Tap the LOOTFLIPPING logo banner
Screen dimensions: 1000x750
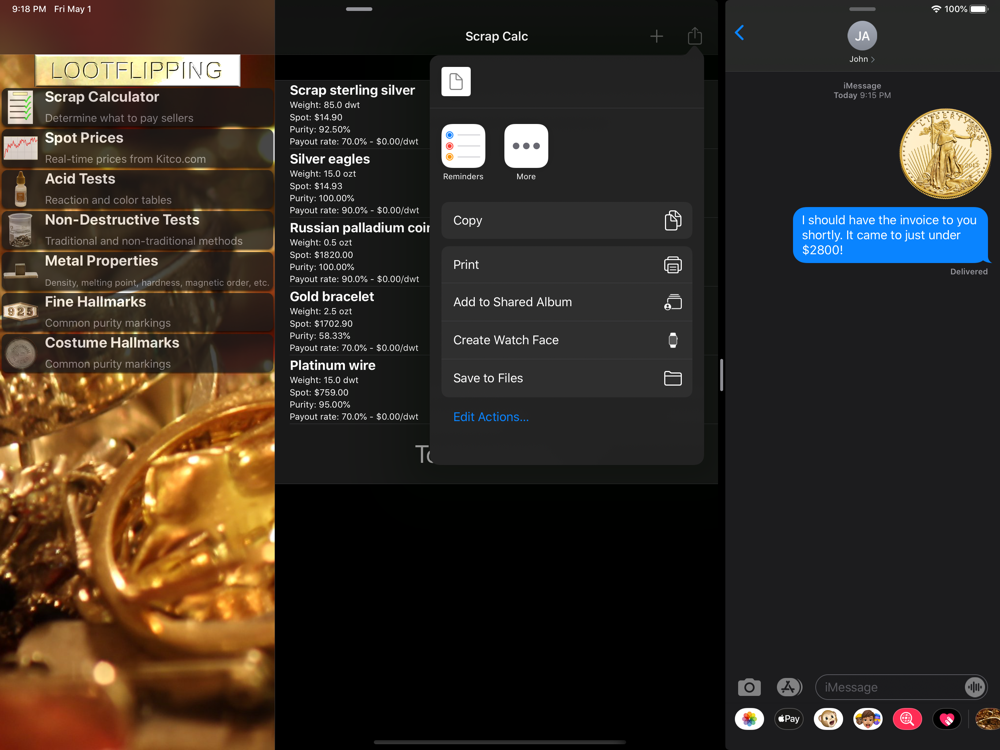[x=138, y=70]
